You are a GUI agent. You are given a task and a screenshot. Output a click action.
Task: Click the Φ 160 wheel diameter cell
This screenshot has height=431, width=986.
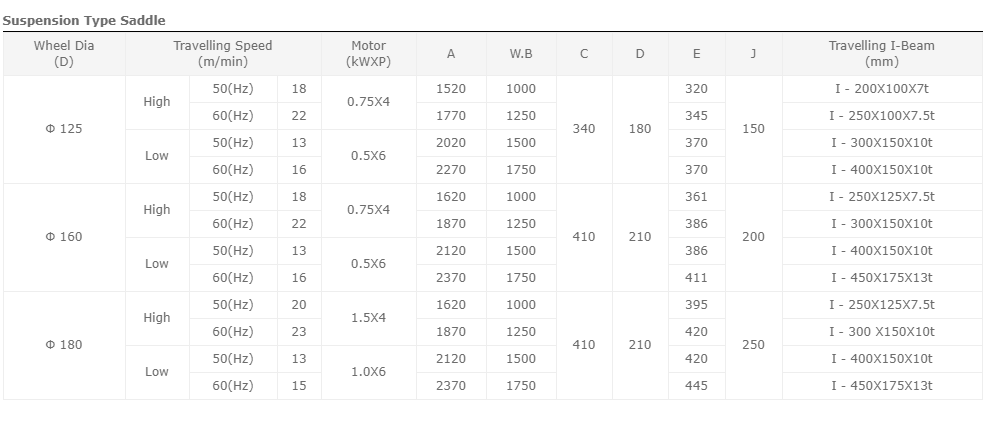64,237
